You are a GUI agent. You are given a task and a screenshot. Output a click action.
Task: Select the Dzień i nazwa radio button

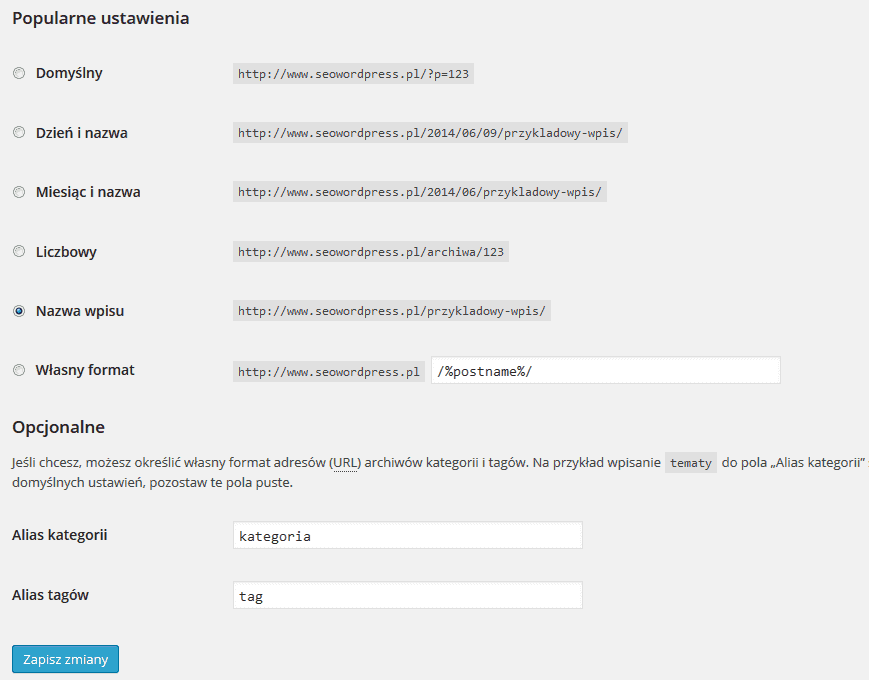(x=19, y=132)
